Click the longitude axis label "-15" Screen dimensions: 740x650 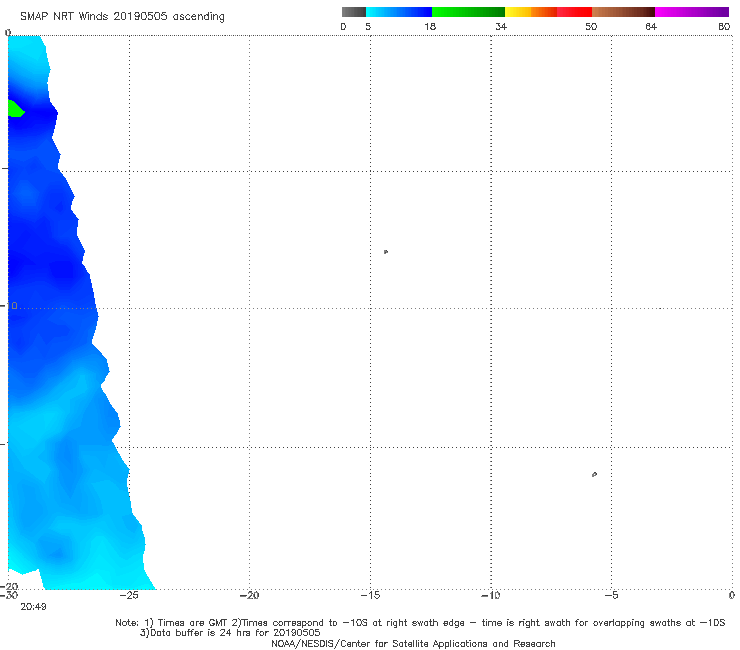click(x=370, y=595)
